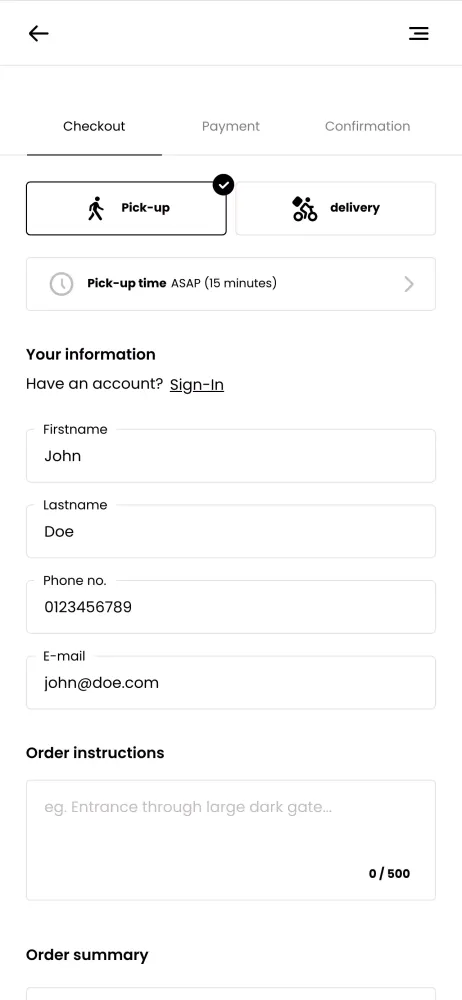Click the walking person pick-up icon
Image resolution: width=462 pixels, height=1000 pixels.
tap(96, 209)
